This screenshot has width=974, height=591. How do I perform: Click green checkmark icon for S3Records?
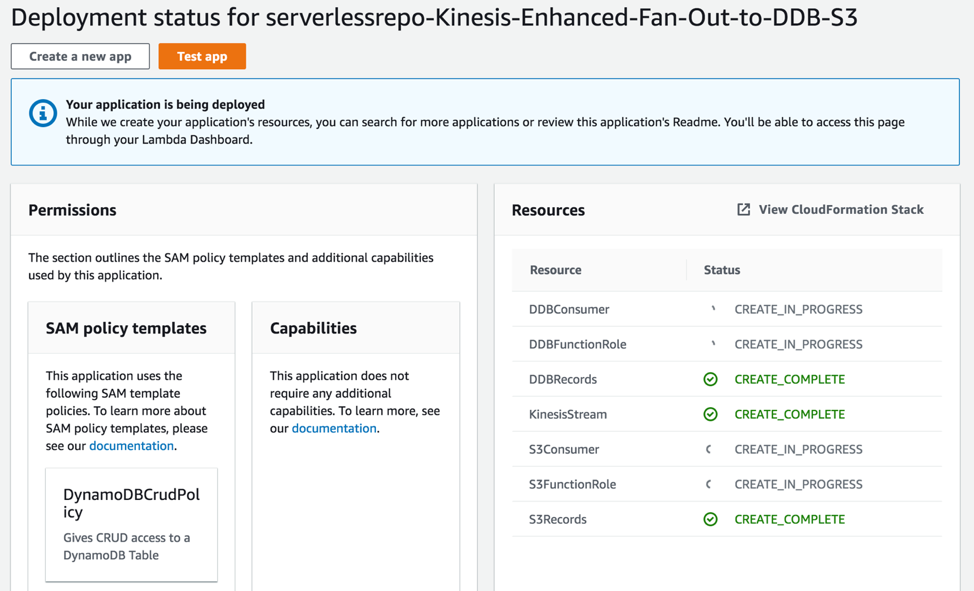tap(710, 519)
